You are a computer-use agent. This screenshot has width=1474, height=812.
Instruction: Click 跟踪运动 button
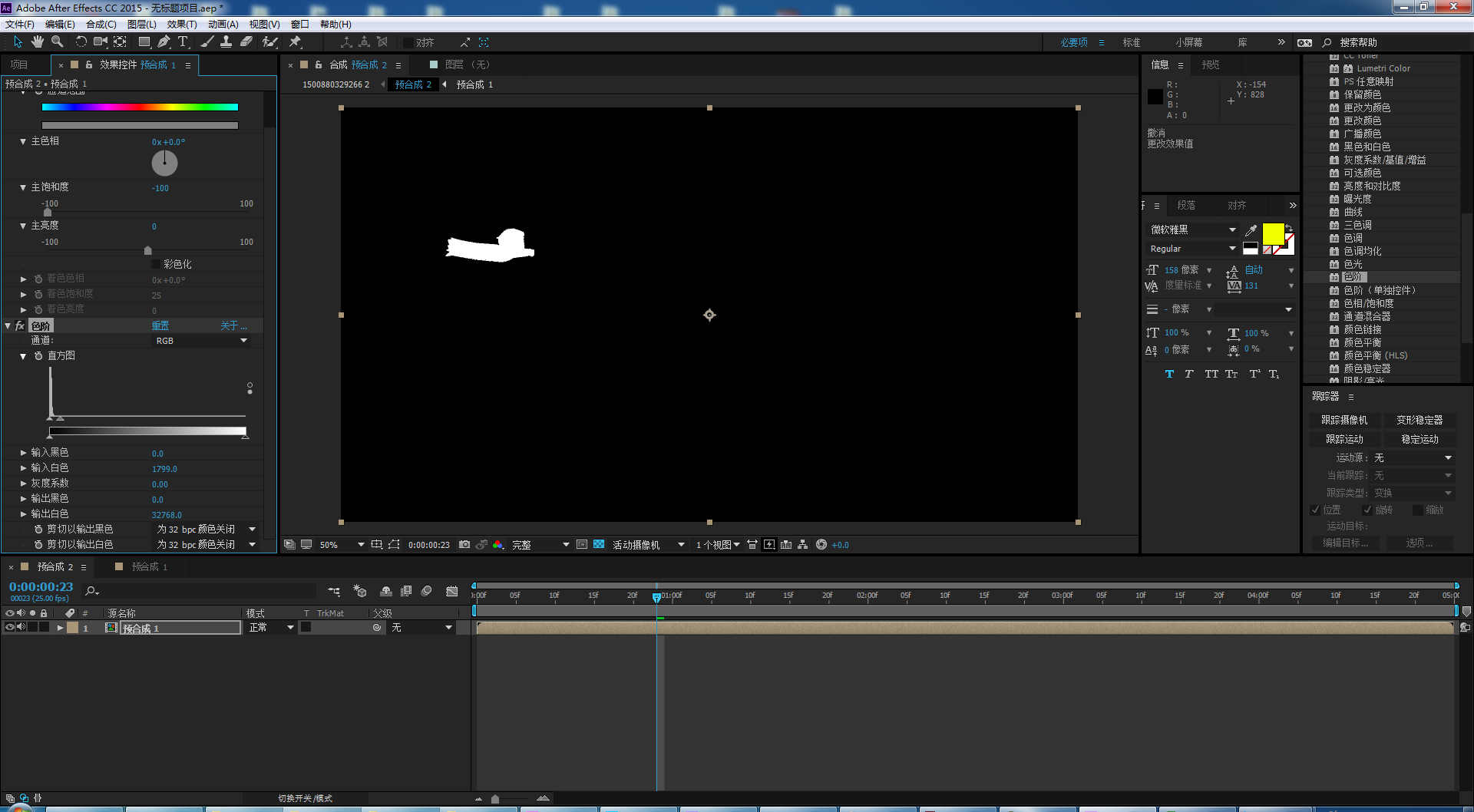tap(1344, 439)
